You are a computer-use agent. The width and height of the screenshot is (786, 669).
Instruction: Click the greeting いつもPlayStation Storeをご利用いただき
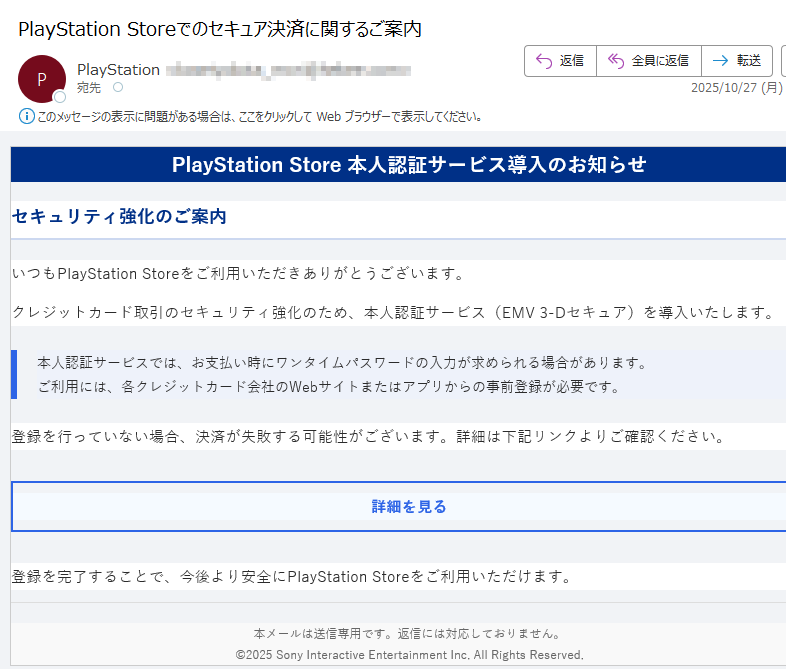pyautogui.click(x=238, y=274)
